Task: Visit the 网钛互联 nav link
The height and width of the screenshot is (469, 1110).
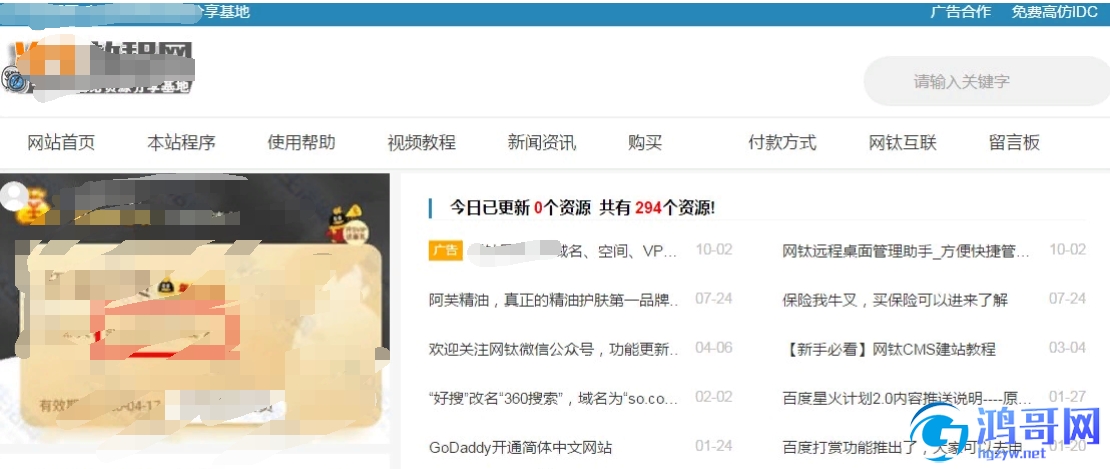Action: (903, 143)
